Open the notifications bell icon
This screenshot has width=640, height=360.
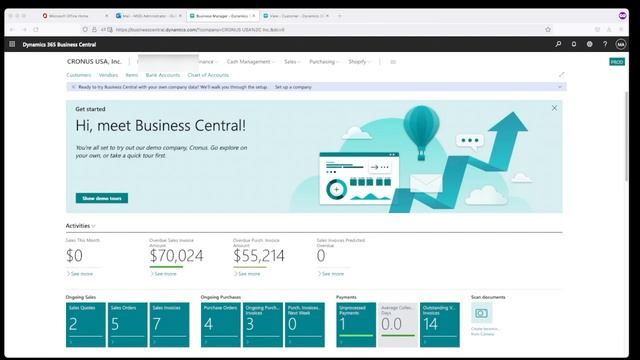click(x=574, y=44)
